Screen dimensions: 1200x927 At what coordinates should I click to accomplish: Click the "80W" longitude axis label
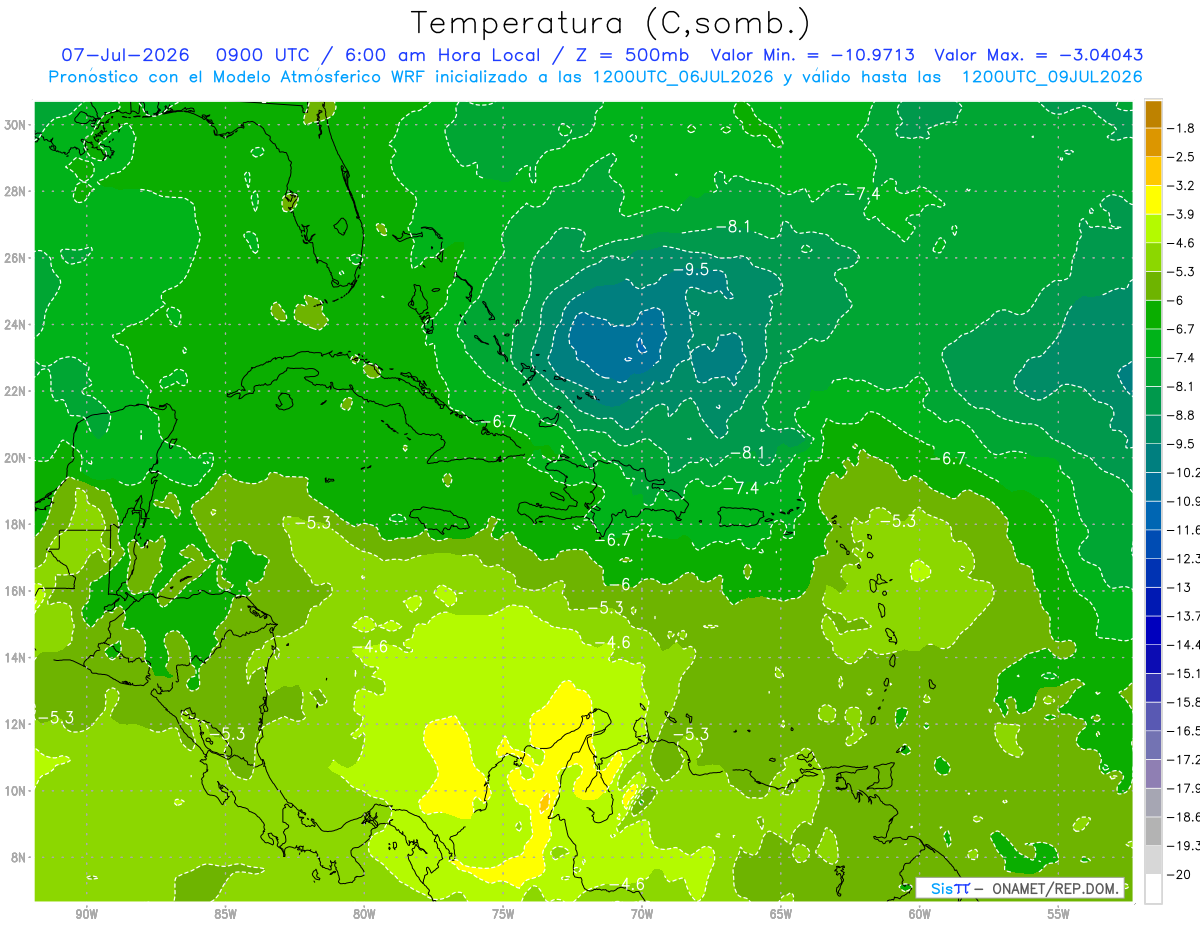point(364,915)
